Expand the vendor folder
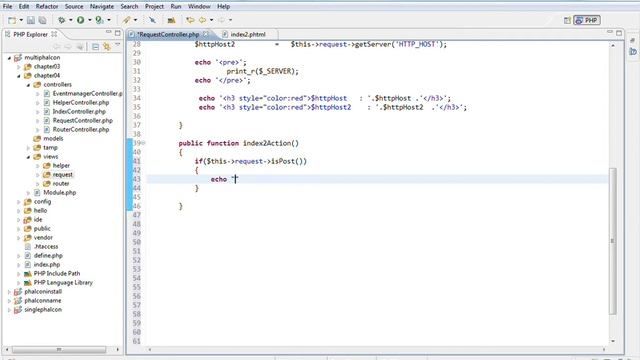 pyautogui.click(x=18, y=238)
